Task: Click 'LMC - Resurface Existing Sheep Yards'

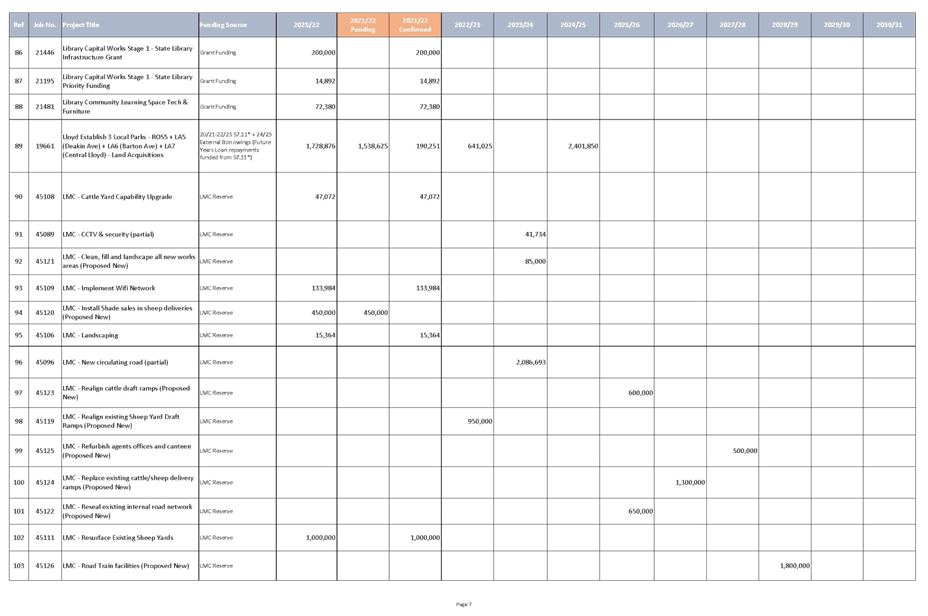Action: 118,538
